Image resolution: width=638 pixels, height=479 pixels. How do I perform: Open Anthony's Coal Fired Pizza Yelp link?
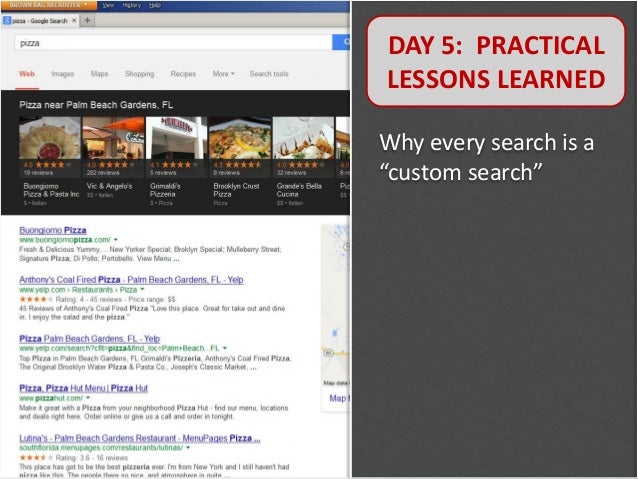coord(131,280)
